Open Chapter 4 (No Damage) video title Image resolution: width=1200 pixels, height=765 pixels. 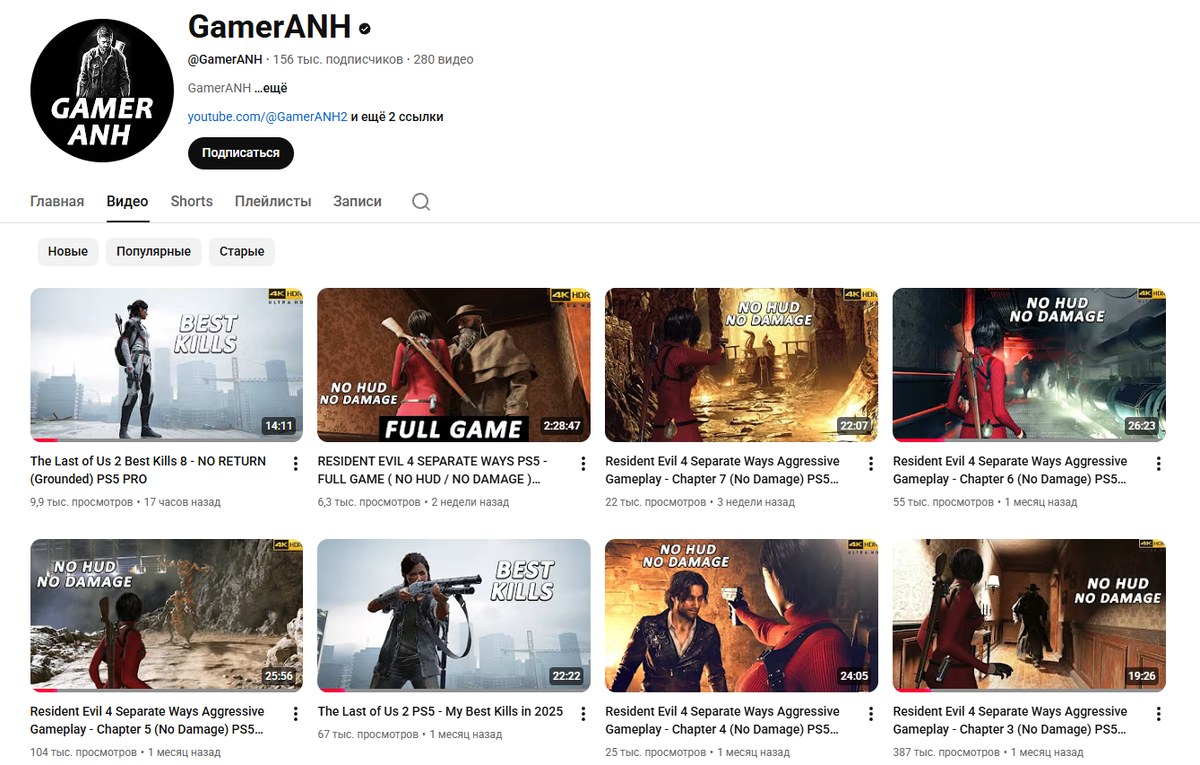click(722, 720)
